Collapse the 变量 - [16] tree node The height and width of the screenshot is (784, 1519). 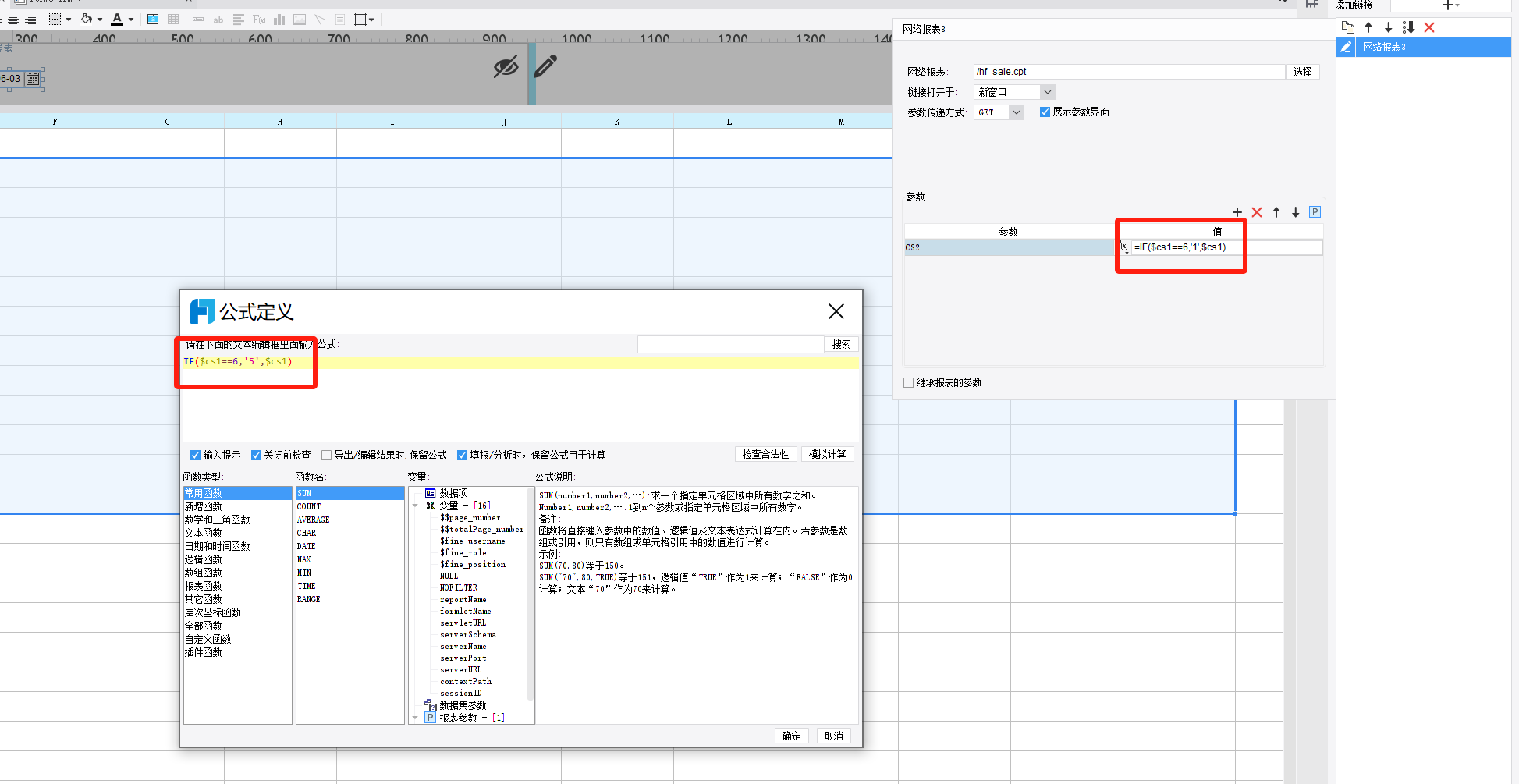pos(415,506)
